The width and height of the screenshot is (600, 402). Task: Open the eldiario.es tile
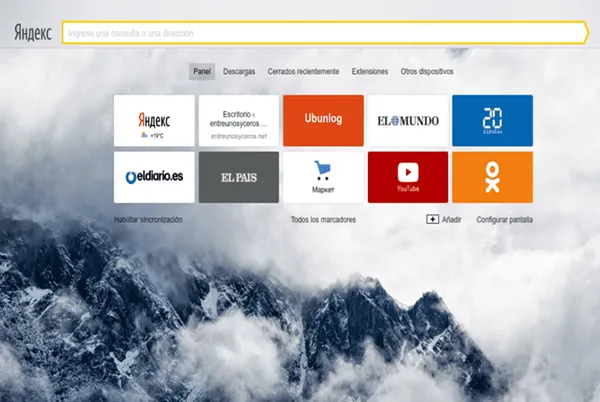(154, 177)
